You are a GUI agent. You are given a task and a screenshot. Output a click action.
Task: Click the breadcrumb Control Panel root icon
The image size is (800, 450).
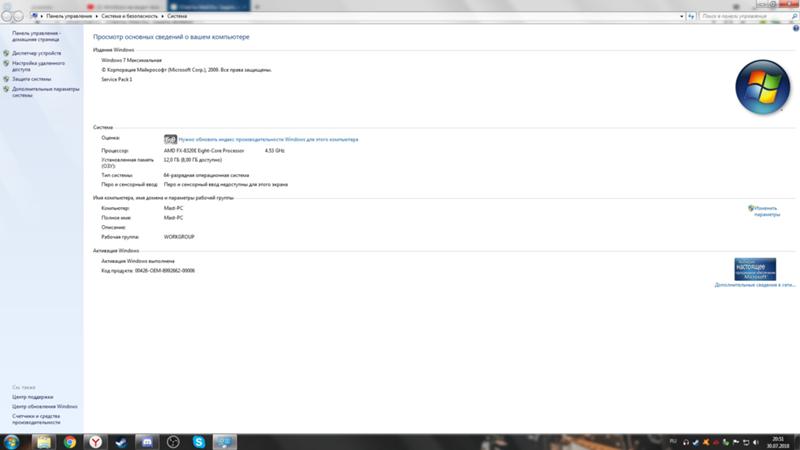(35, 16)
